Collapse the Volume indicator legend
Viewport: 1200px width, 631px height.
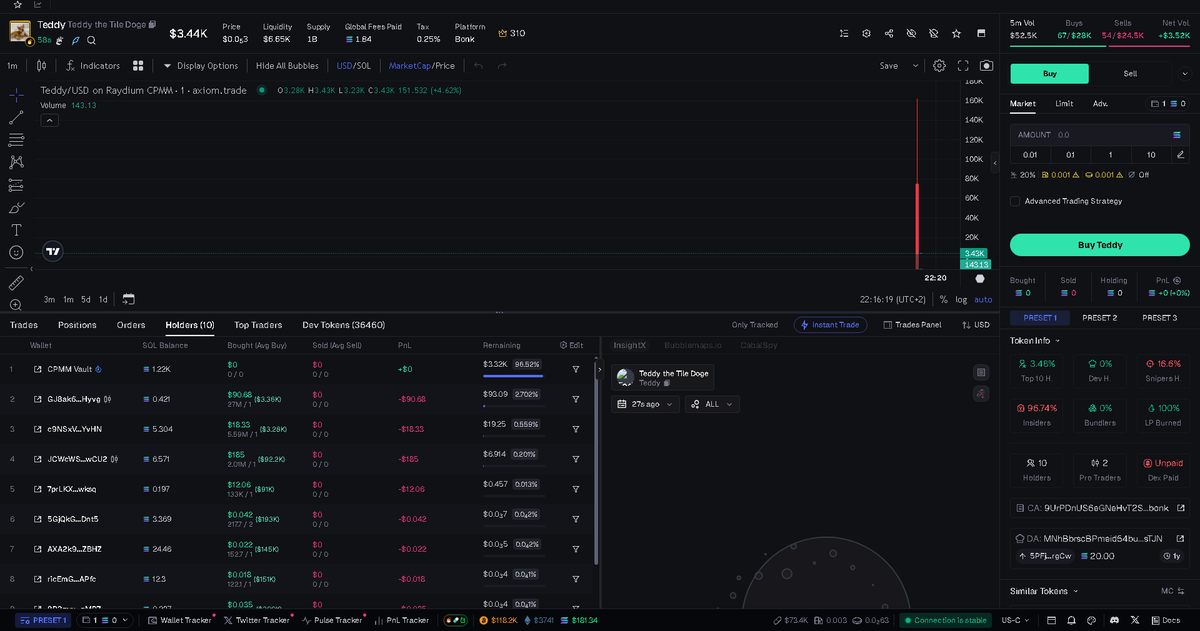[48, 120]
